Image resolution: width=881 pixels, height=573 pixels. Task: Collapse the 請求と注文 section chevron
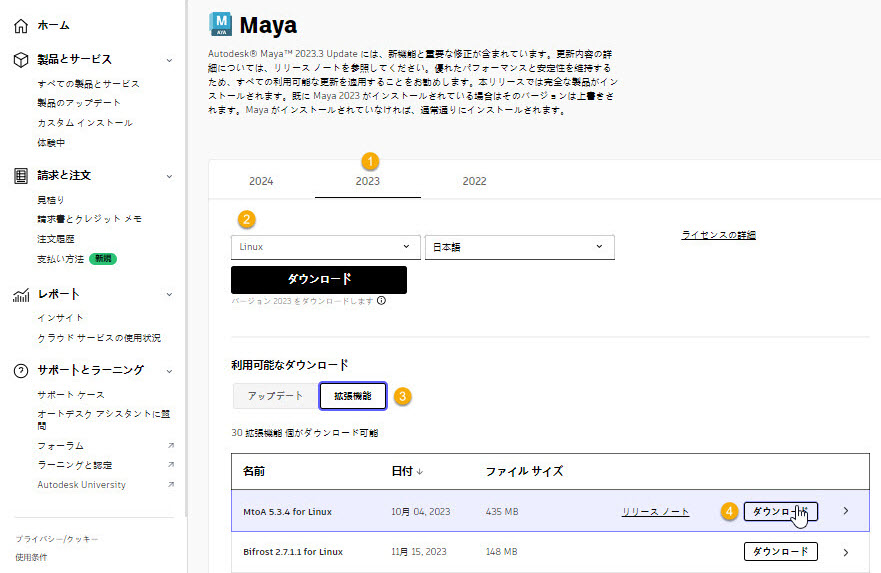click(x=169, y=176)
